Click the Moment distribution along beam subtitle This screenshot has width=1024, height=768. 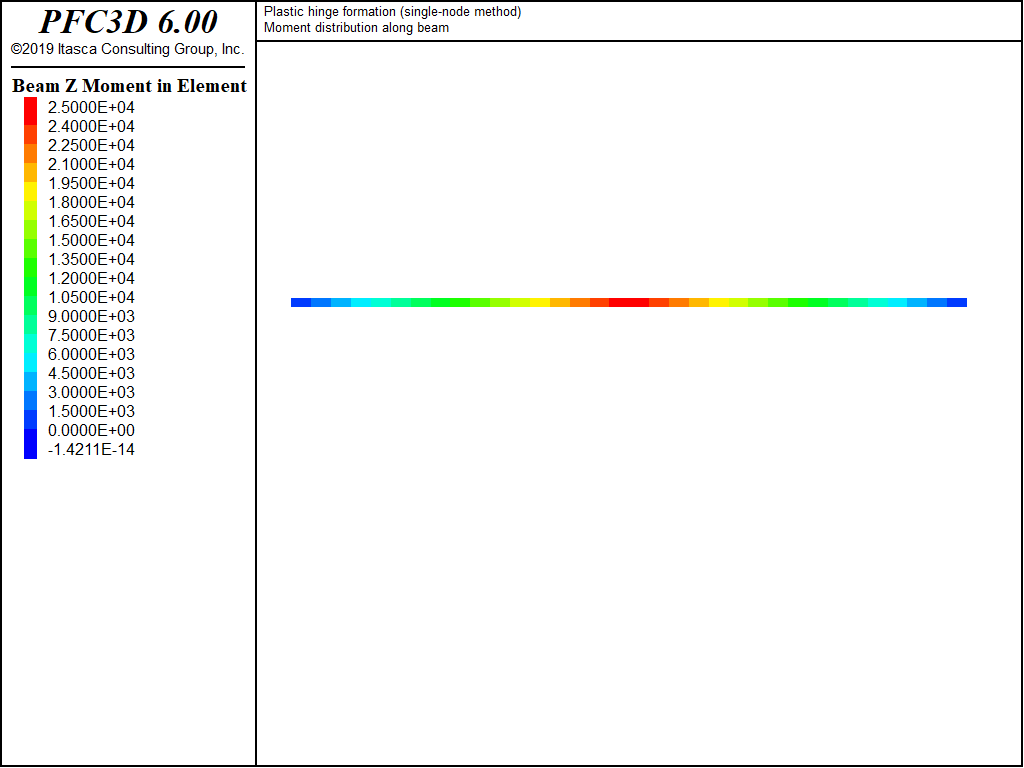(x=357, y=27)
